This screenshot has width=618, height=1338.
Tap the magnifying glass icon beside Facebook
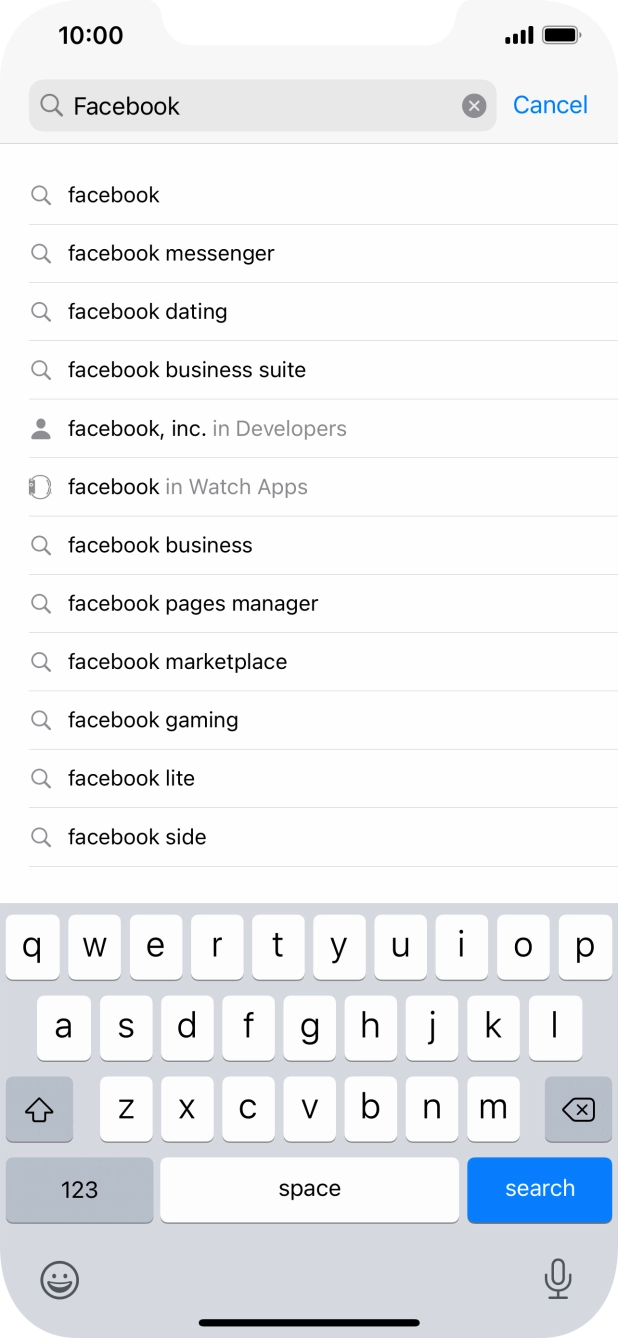[x=50, y=106]
